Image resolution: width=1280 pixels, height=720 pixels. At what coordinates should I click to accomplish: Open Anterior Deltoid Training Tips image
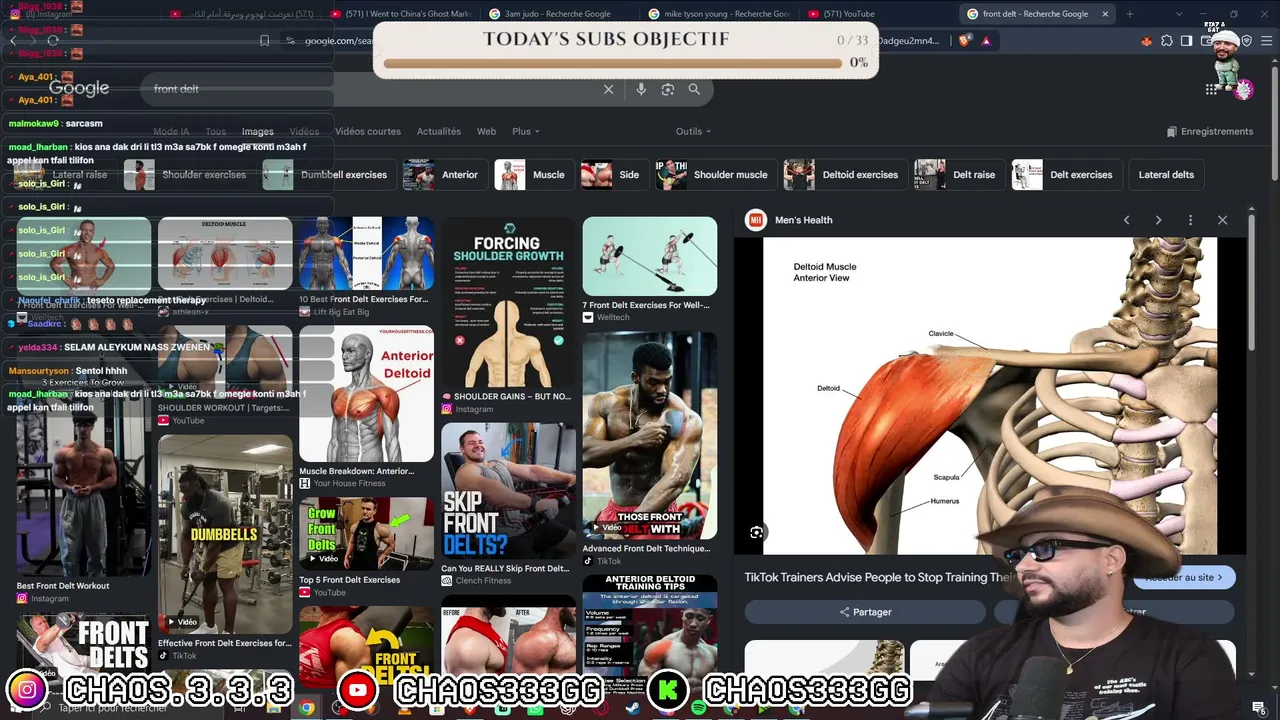coord(650,625)
